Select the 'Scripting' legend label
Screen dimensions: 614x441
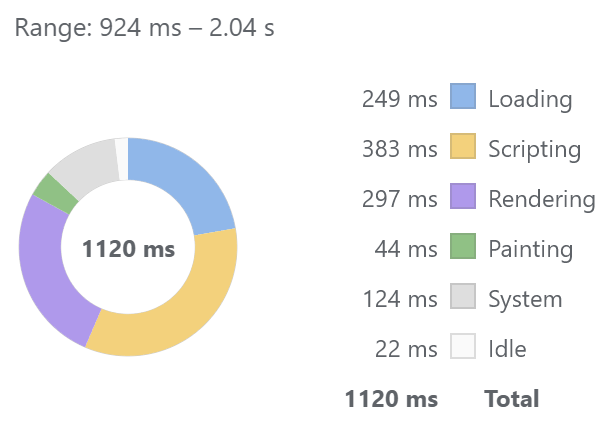click(535, 150)
